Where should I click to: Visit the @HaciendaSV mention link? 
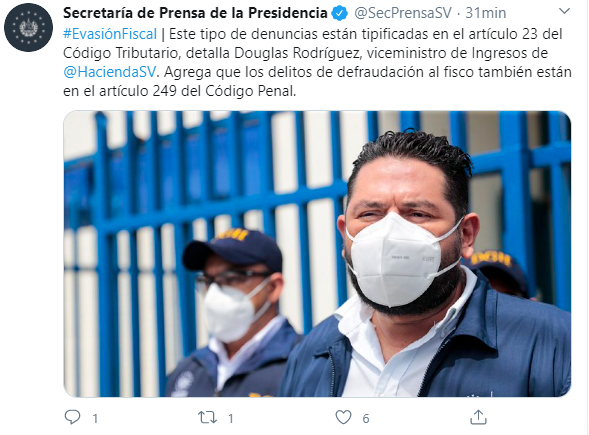[109, 71]
